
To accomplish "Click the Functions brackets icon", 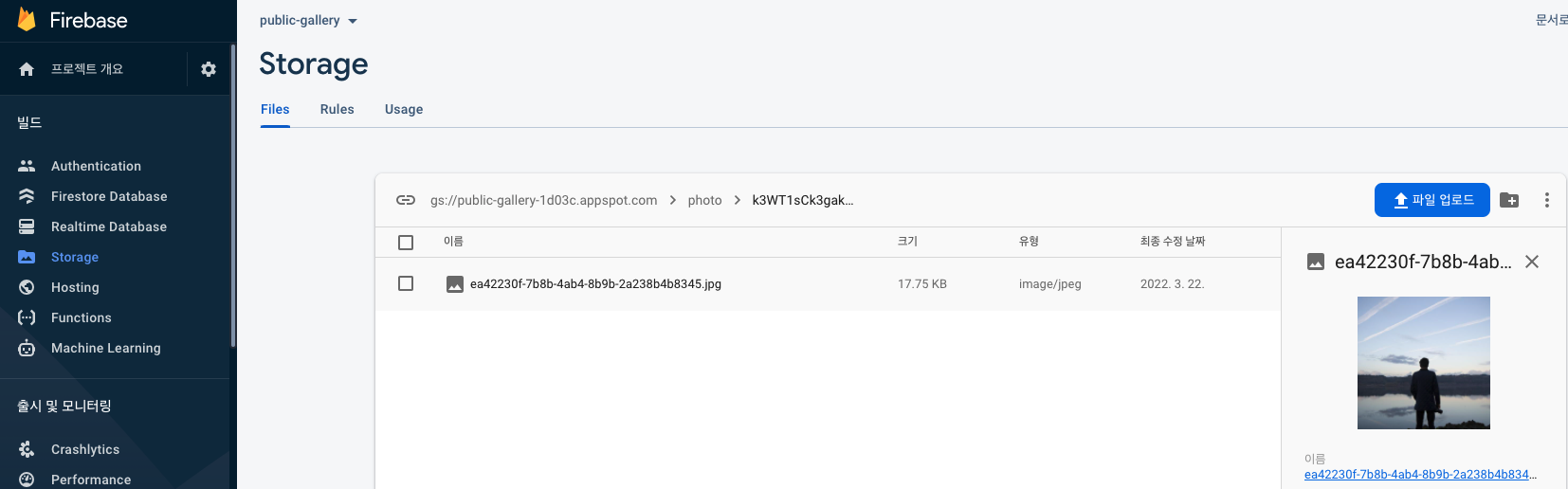I will 27,317.
